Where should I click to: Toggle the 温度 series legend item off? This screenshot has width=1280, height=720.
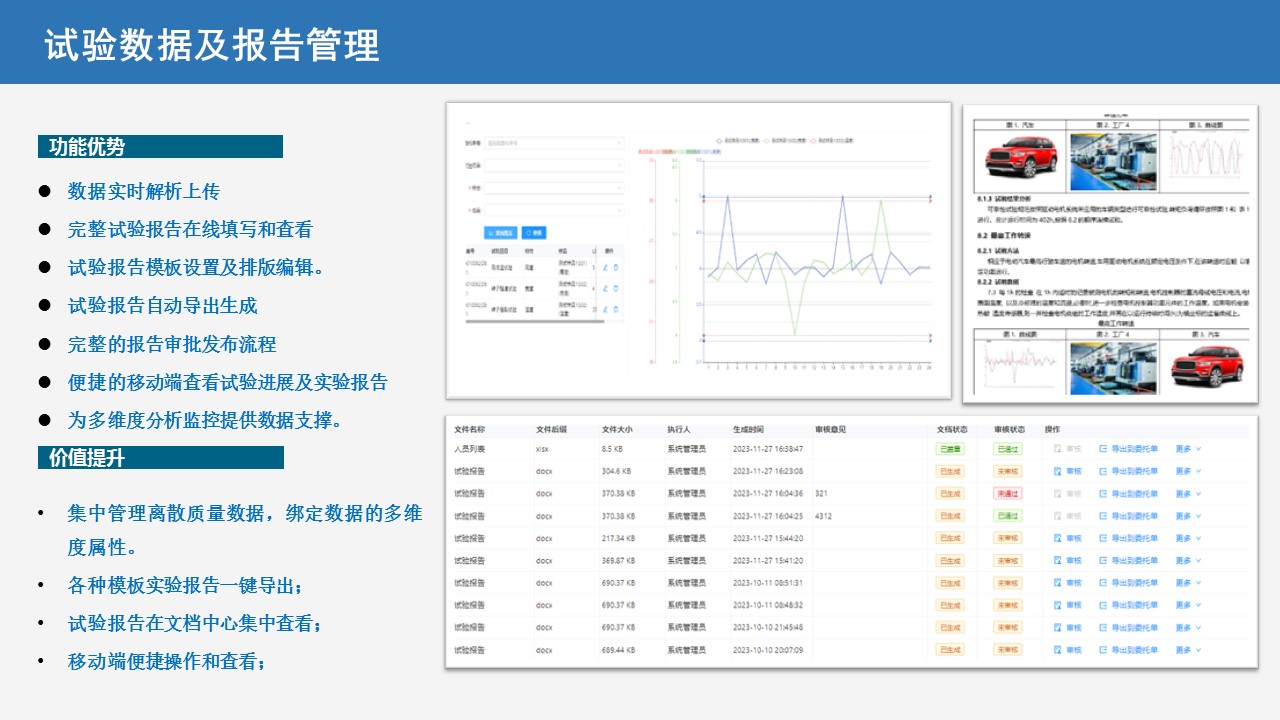pos(812,141)
